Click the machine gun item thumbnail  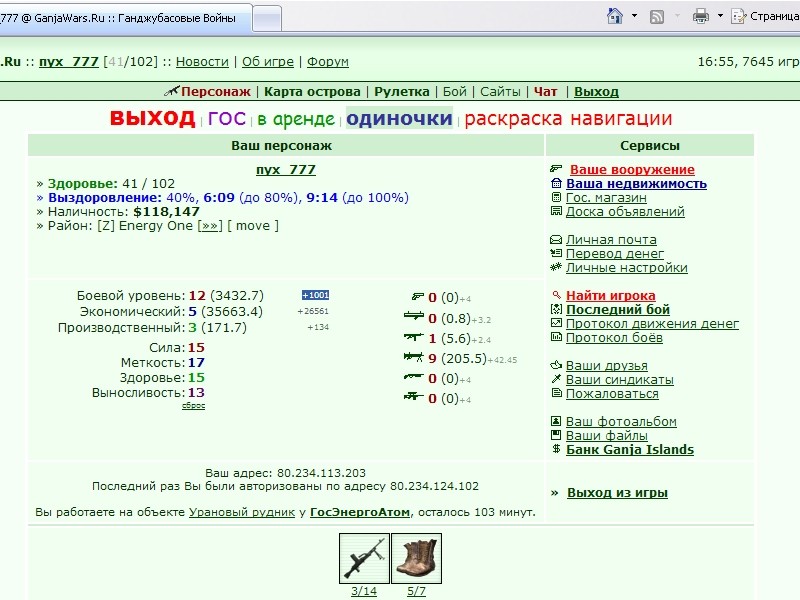pyautogui.click(x=364, y=559)
